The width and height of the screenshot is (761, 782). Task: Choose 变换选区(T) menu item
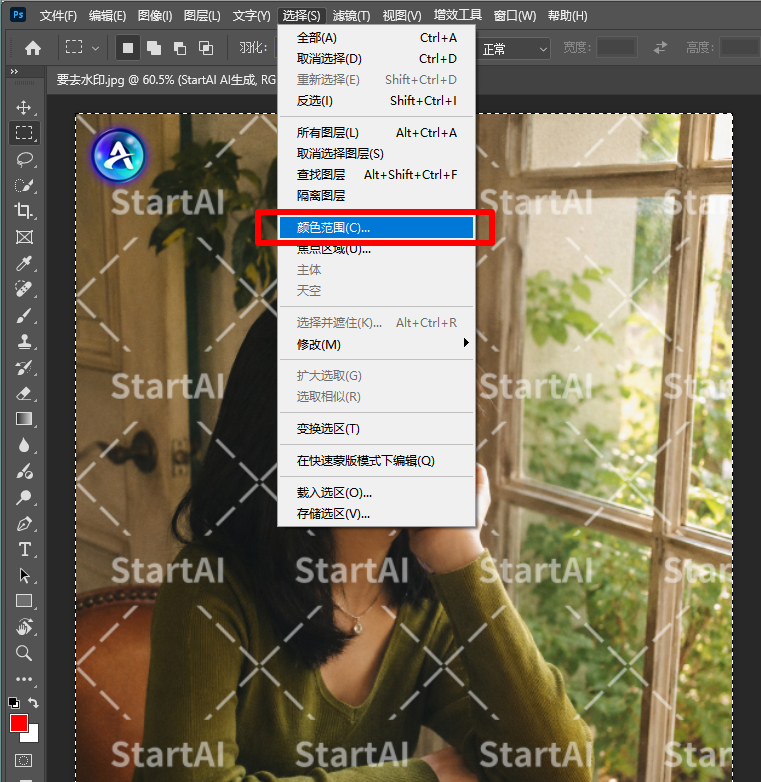(376, 428)
